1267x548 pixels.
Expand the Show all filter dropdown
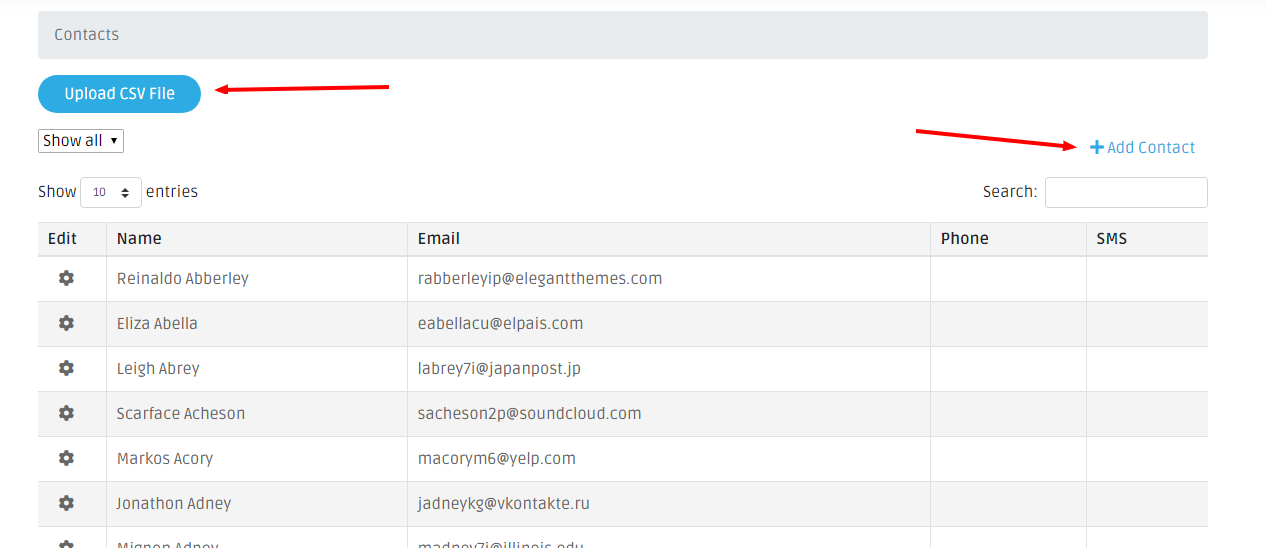(80, 141)
